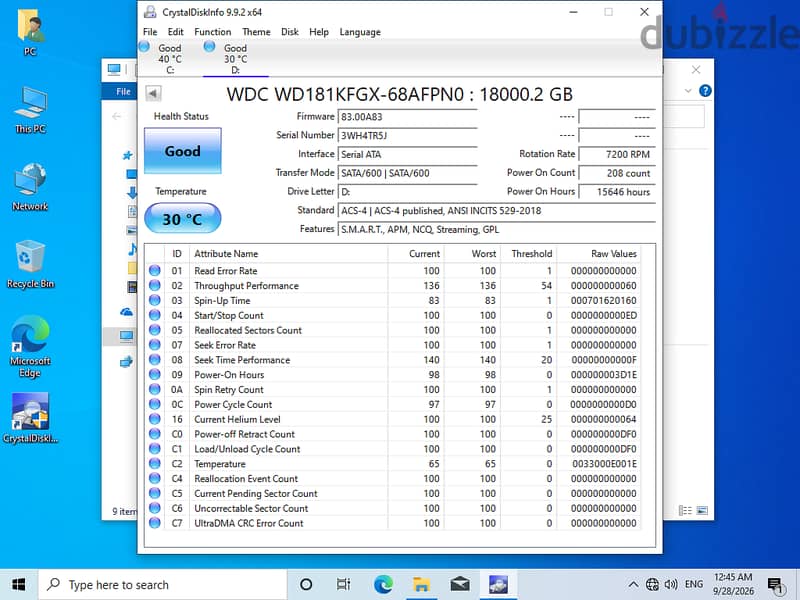
Task: Click the CrystalDiskInfo taskbar button
Action: click(498, 585)
